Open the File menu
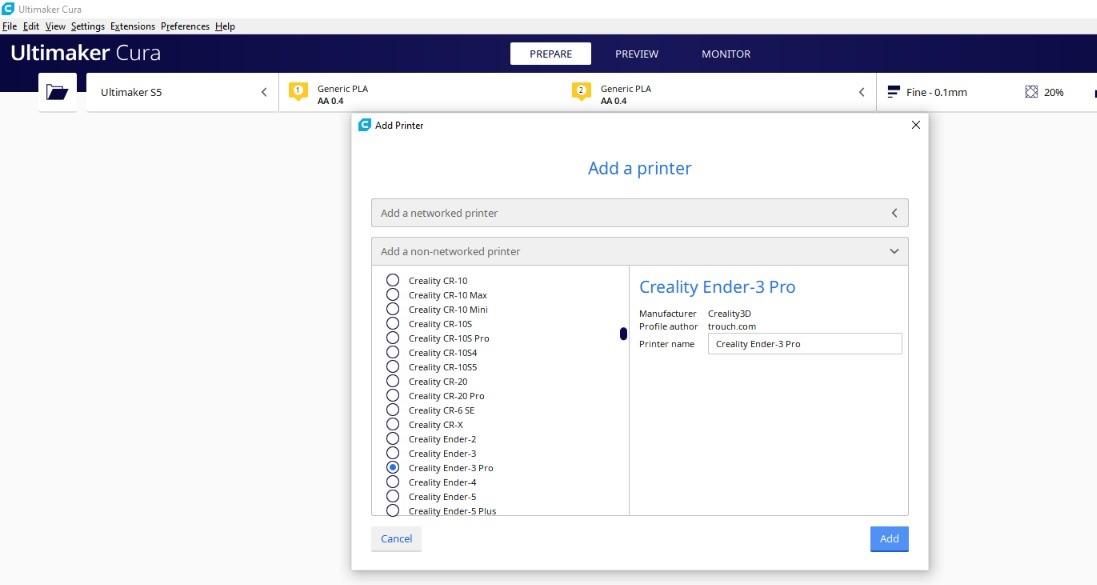 tap(10, 26)
